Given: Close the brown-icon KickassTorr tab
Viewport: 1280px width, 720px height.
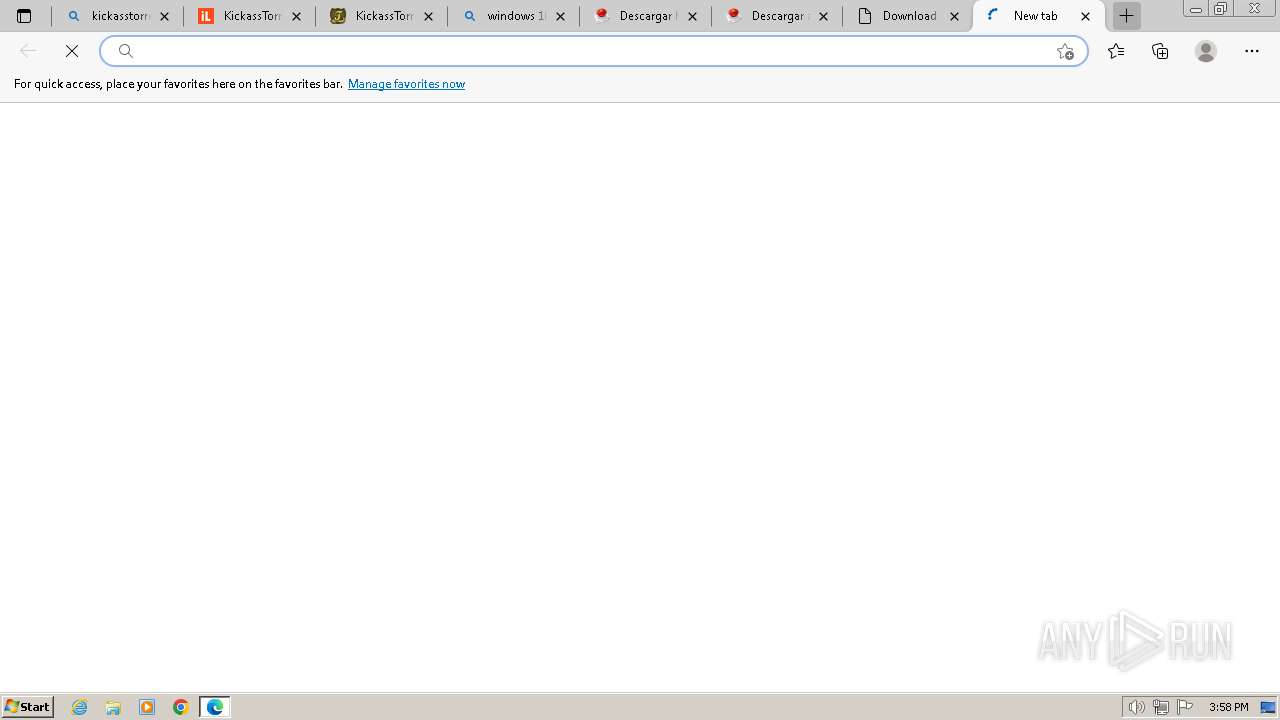Looking at the screenshot, I should coord(428,16).
